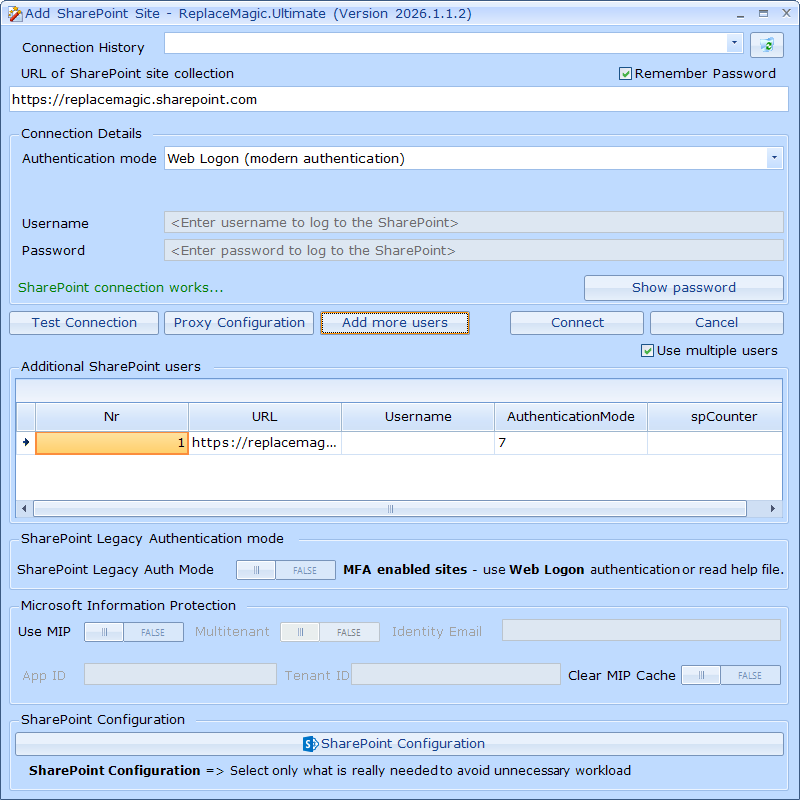Click the row indicator arrow in users grid
This screenshot has width=800, height=800.
pyautogui.click(x=26, y=442)
